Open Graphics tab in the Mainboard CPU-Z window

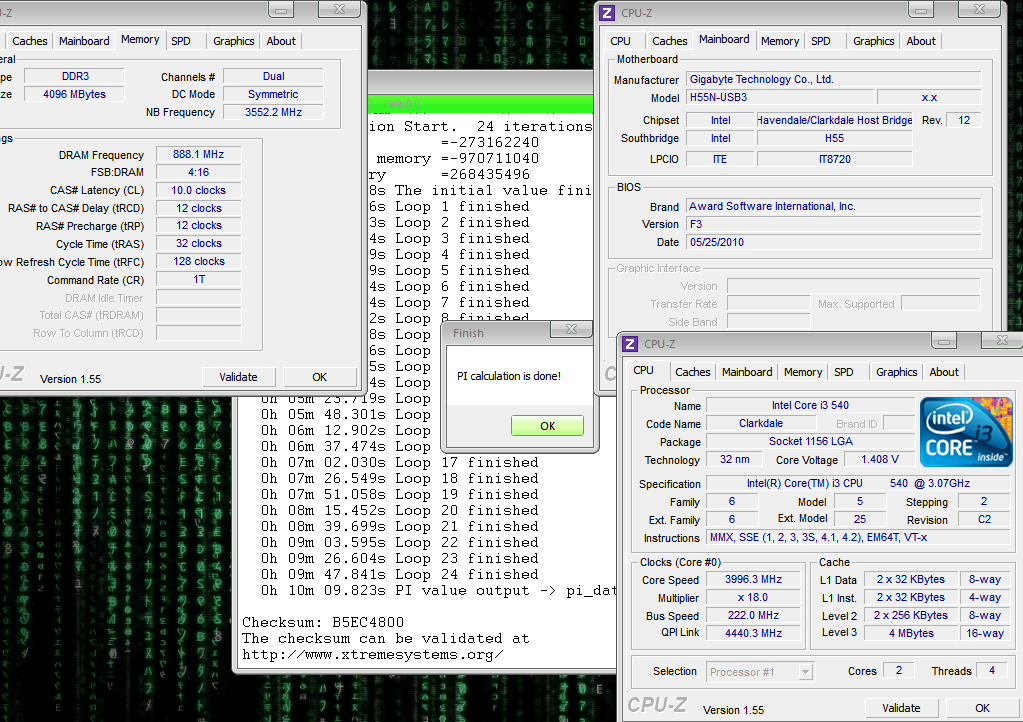[x=874, y=40]
